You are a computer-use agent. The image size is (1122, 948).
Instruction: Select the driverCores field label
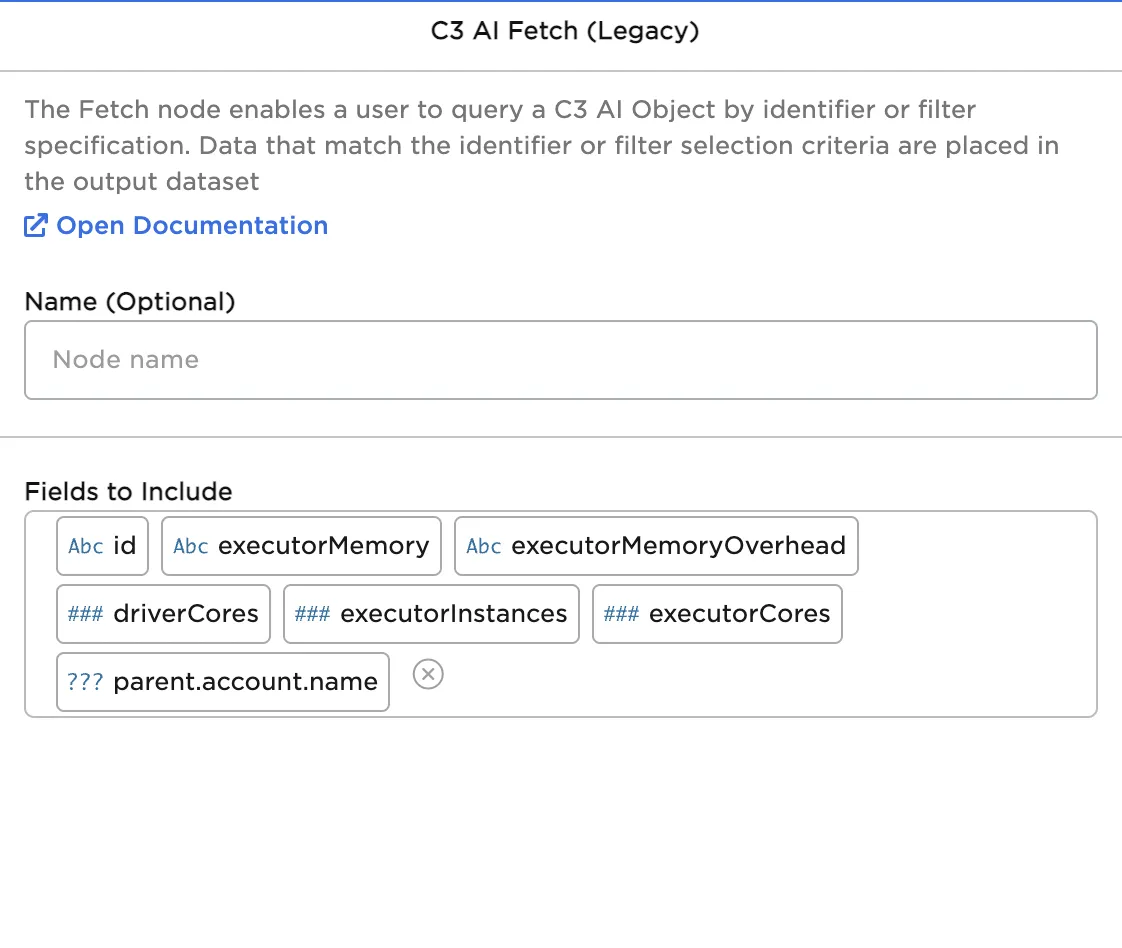coord(186,614)
